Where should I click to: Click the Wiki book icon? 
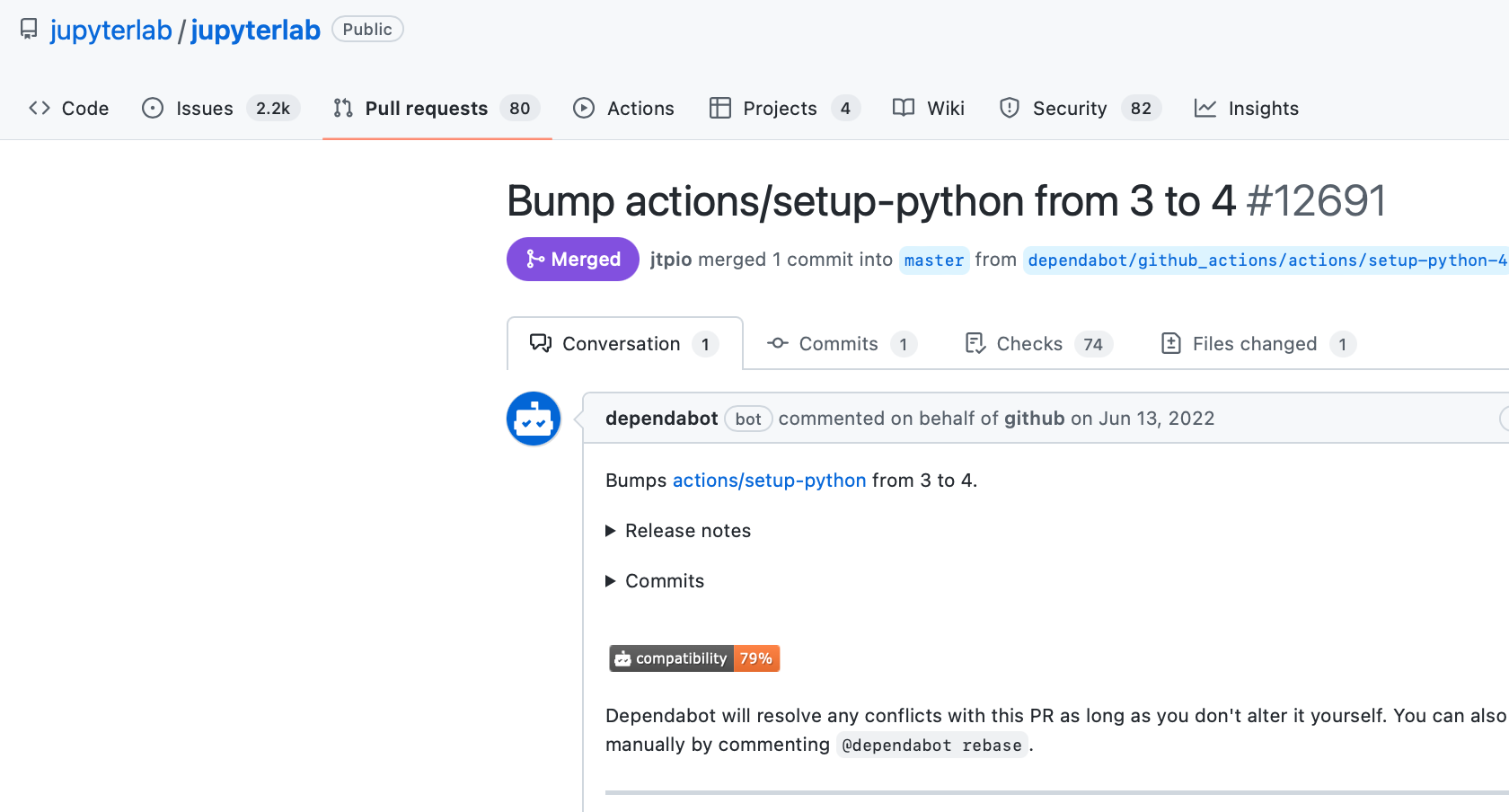(904, 108)
